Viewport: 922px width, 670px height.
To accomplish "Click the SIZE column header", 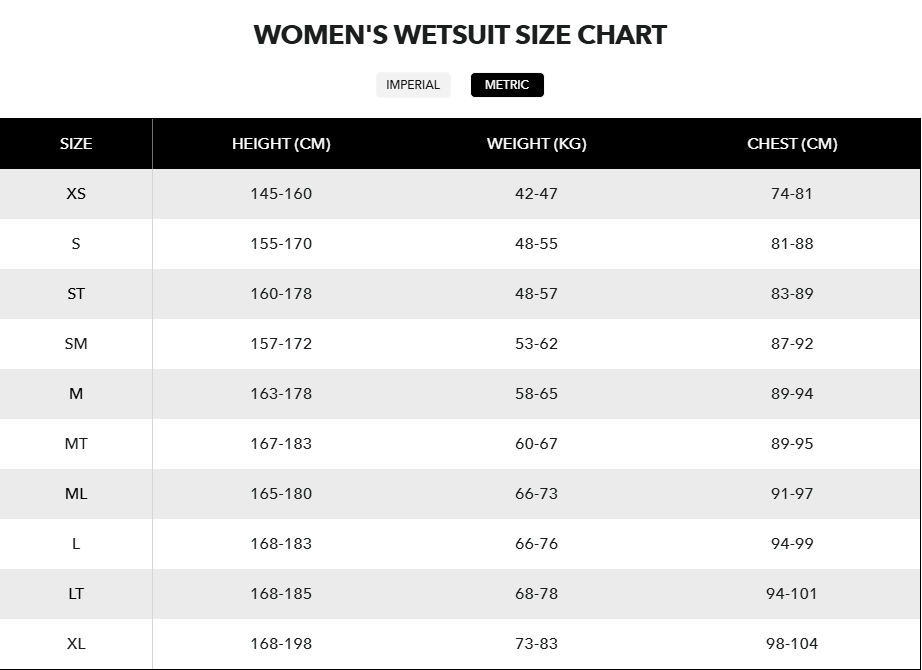I will [x=75, y=144].
